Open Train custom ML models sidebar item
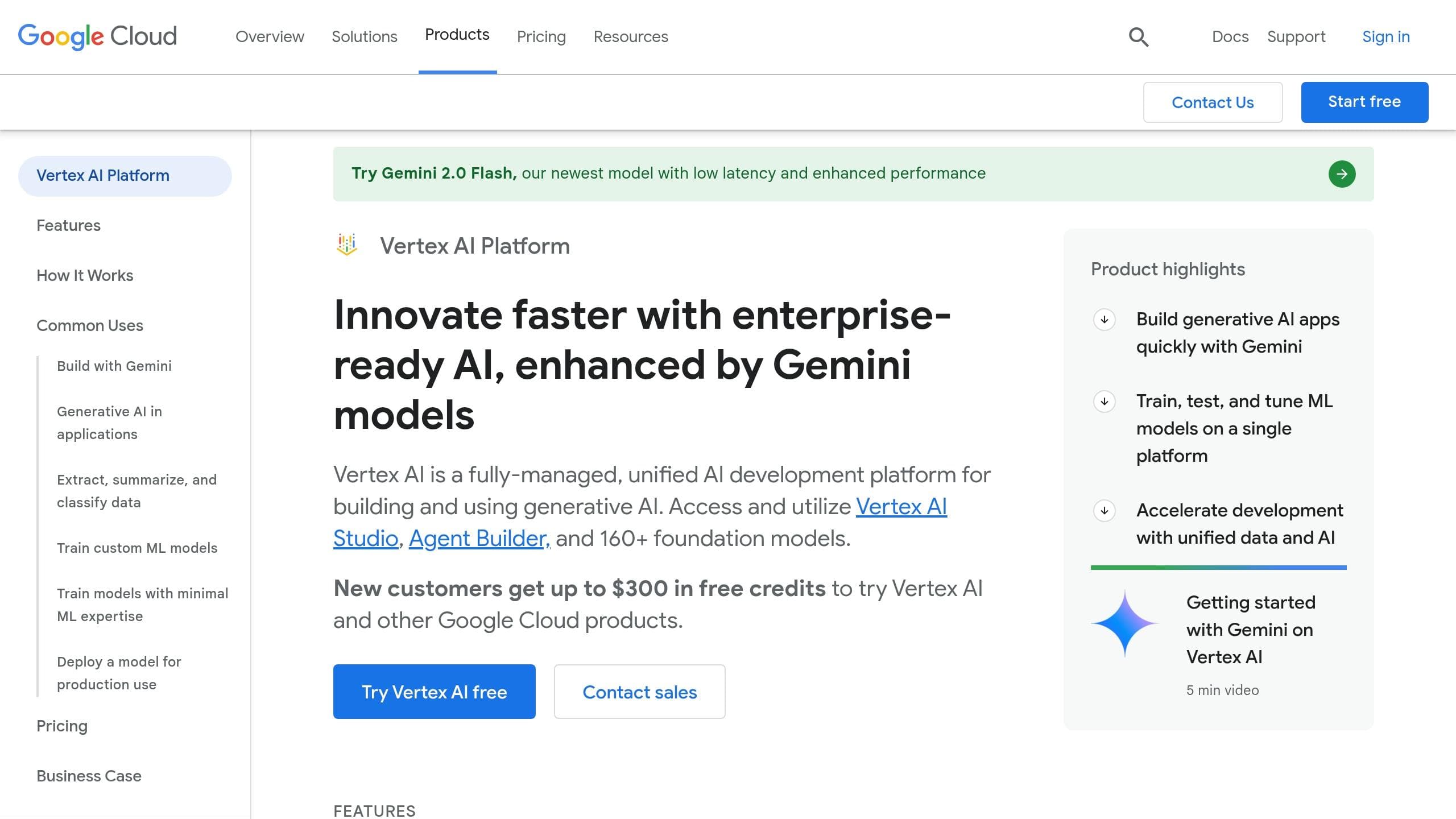This screenshot has height=819, width=1456. pos(137,548)
